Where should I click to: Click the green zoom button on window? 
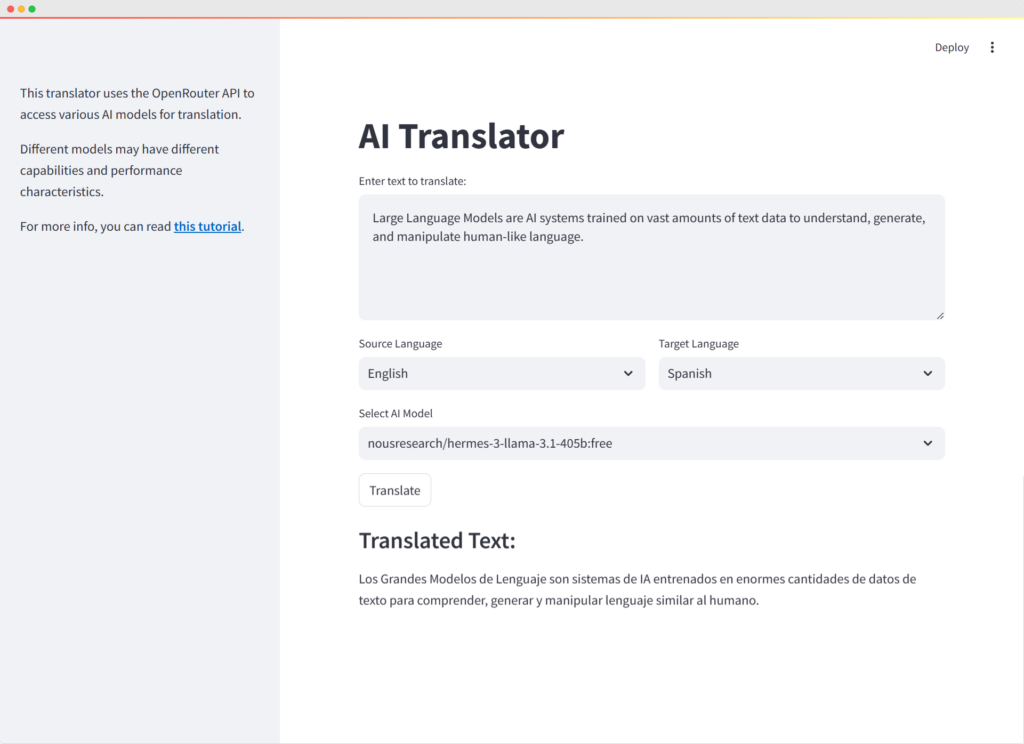(33, 7)
